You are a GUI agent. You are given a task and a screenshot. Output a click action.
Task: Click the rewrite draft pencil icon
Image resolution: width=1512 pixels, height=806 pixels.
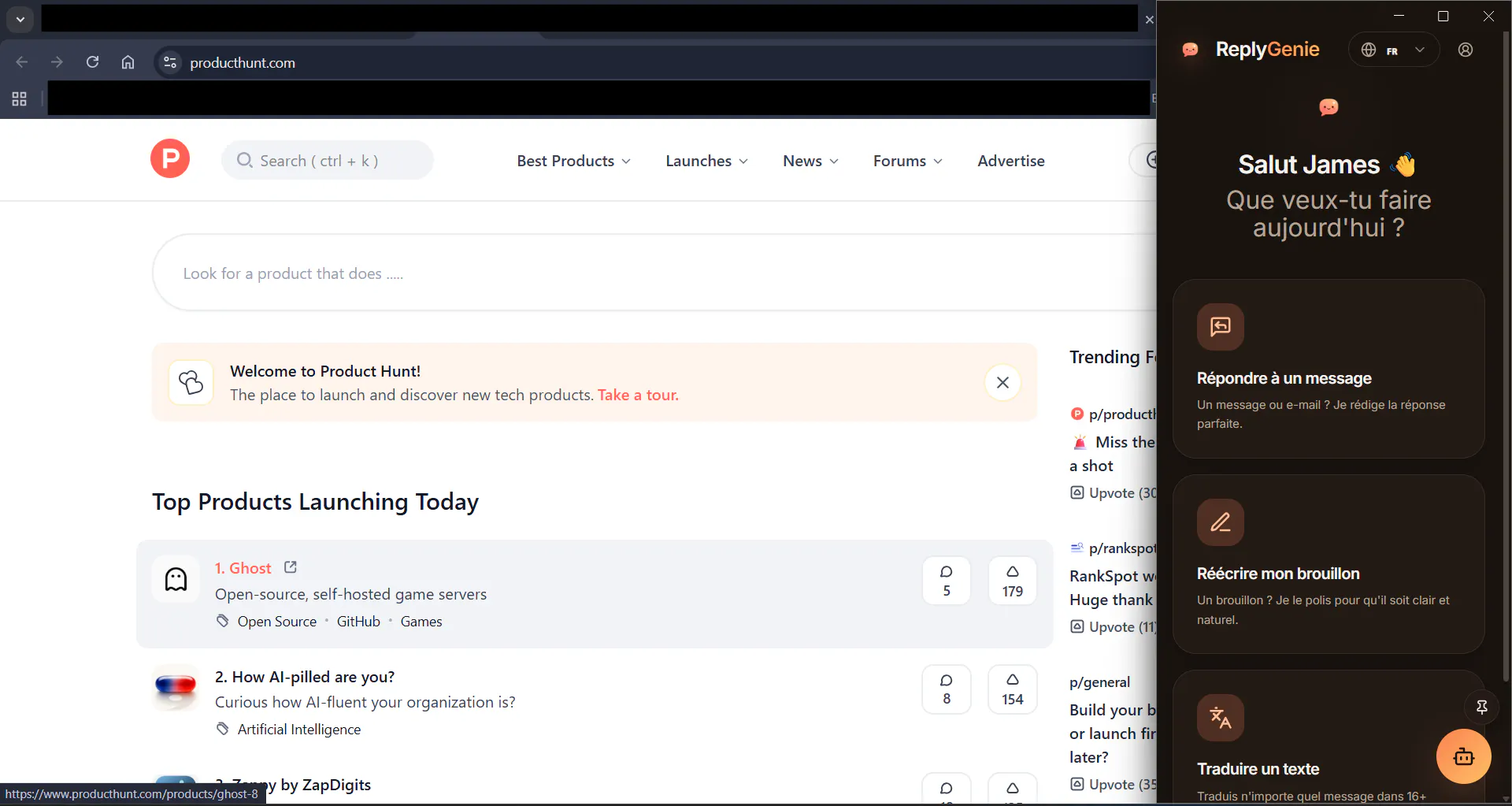[x=1221, y=522]
